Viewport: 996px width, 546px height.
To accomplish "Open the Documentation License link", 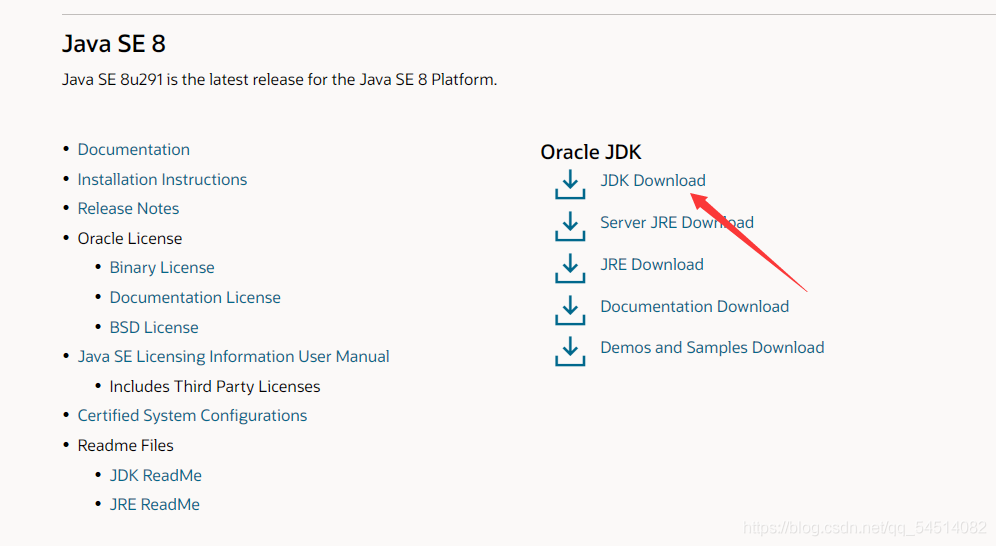I will coord(195,297).
